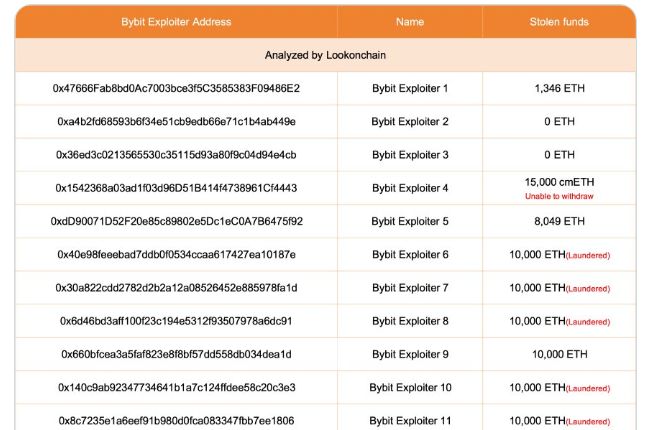652x430 pixels.
Task: Click the Stolen funds column header
Action: click(x=559, y=22)
